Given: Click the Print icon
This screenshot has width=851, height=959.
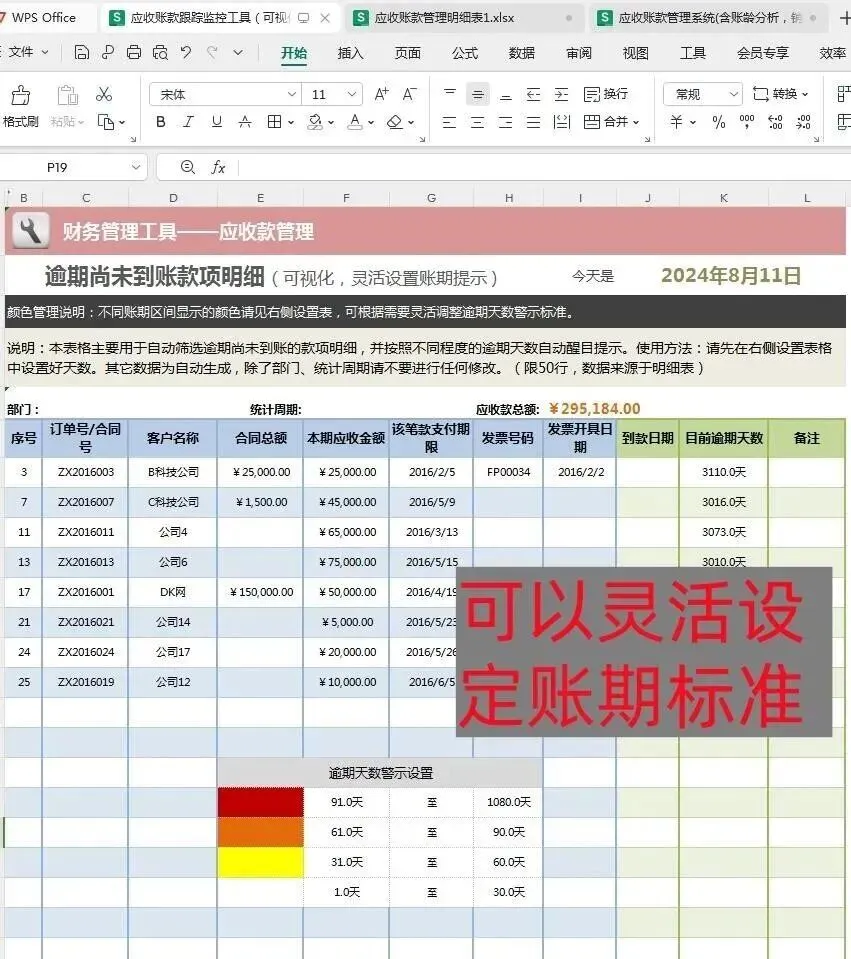Looking at the screenshot, I should [x=134, y=53].
